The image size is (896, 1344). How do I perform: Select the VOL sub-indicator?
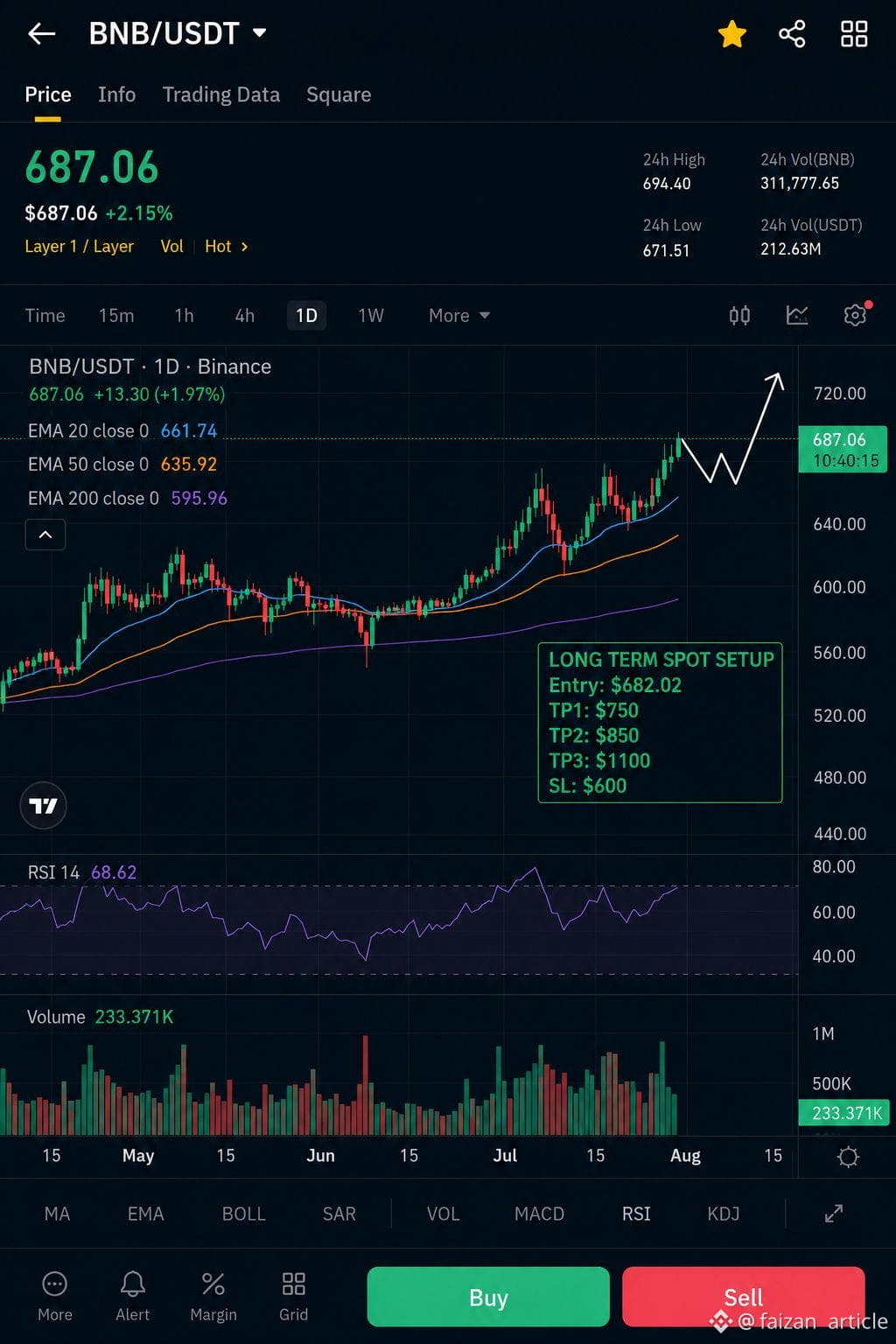(443, 1214)
